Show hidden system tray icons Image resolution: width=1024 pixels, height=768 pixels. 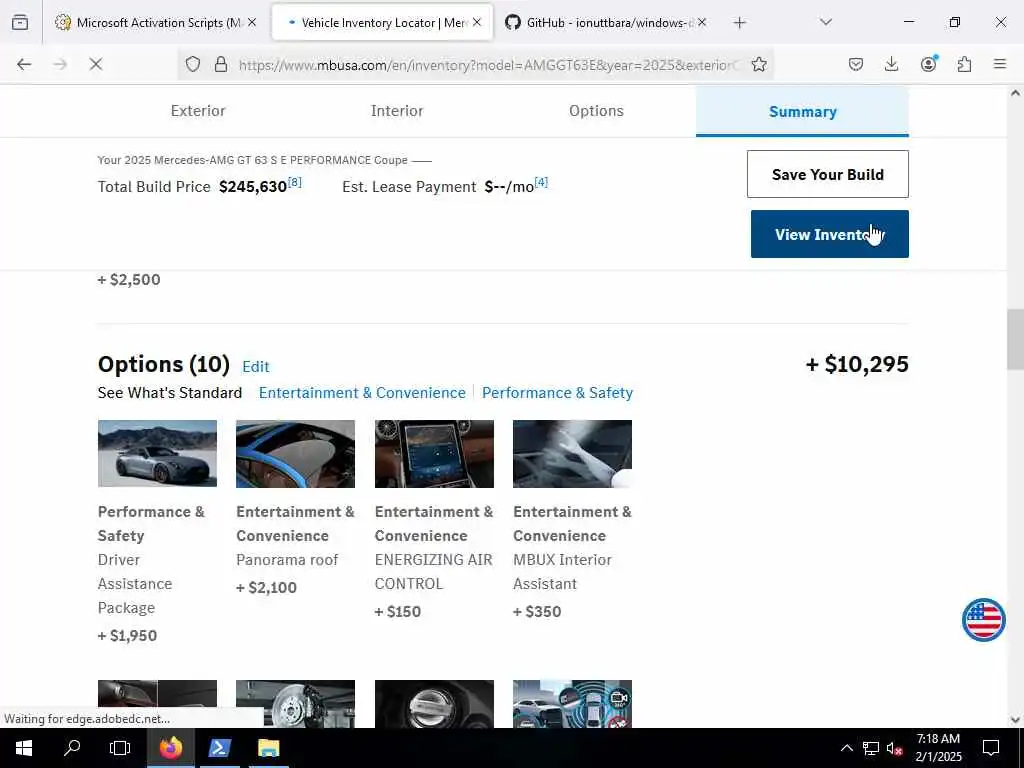click(846, 748)
